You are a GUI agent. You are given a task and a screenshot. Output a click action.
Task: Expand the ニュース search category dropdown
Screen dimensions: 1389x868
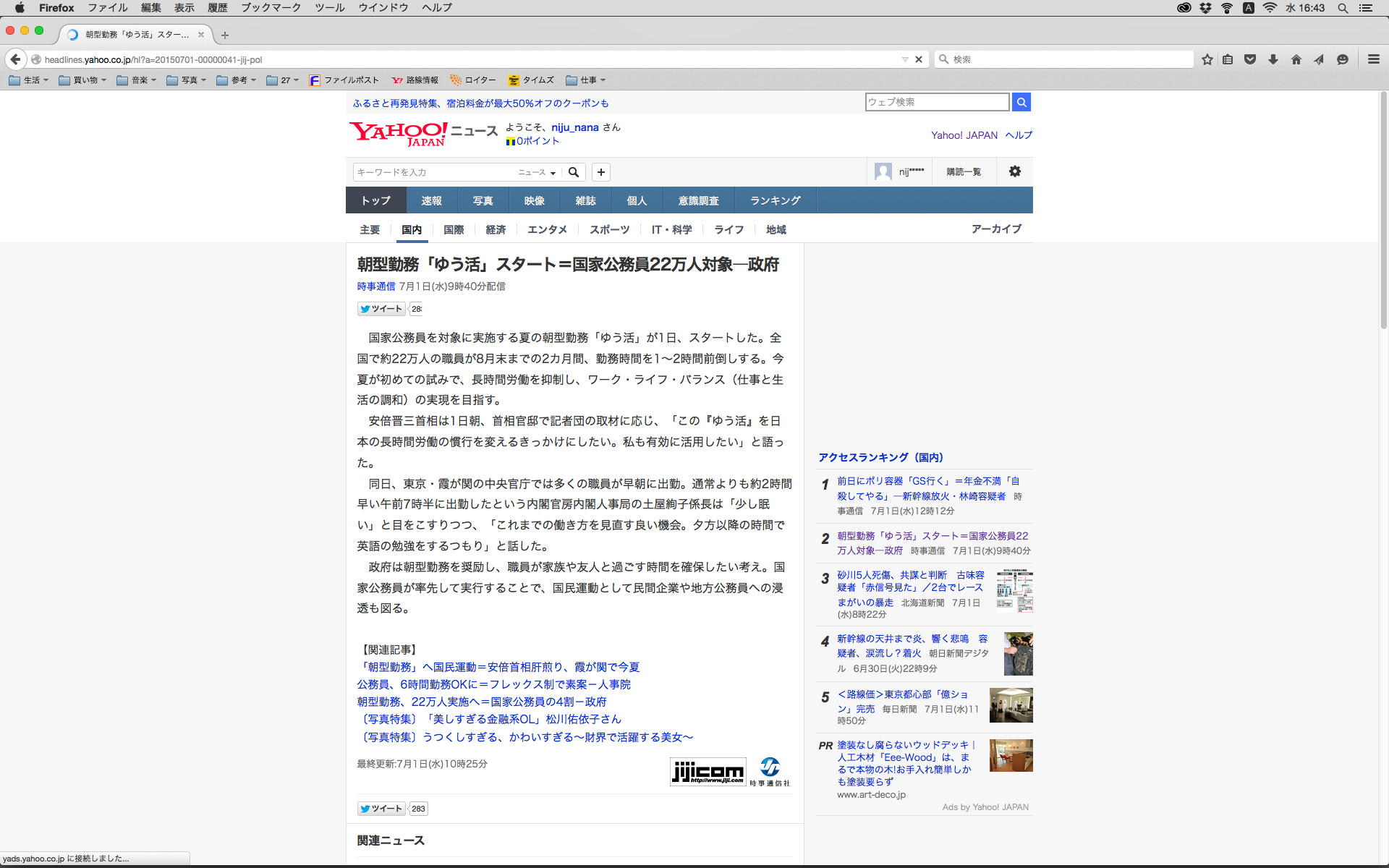point(537,172)
